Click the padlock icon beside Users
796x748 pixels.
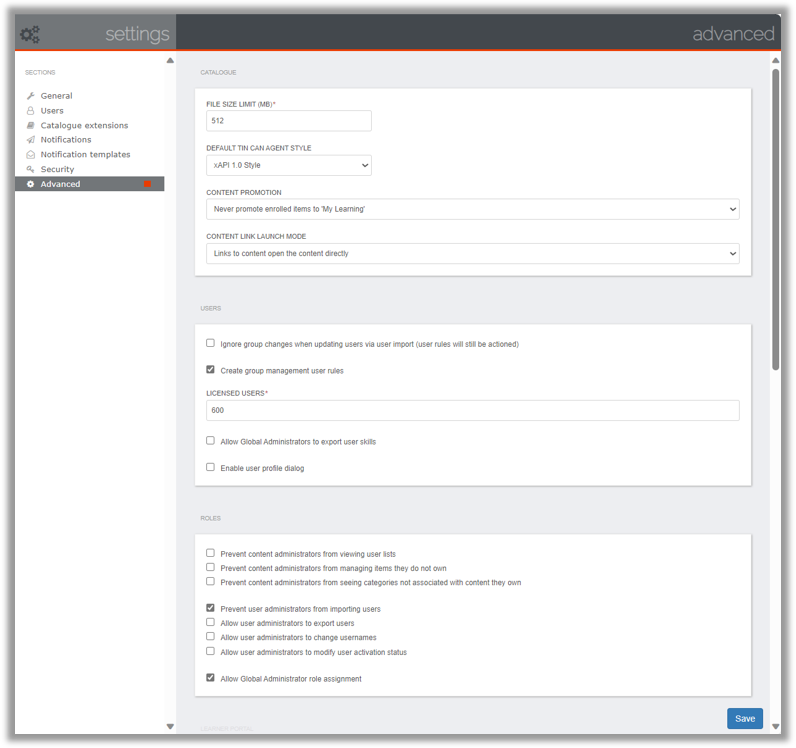coord(30,110)
